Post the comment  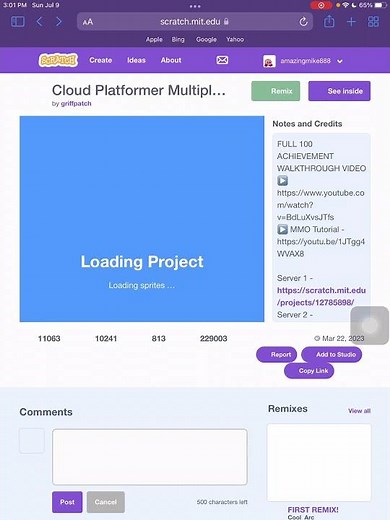[67, 502]
